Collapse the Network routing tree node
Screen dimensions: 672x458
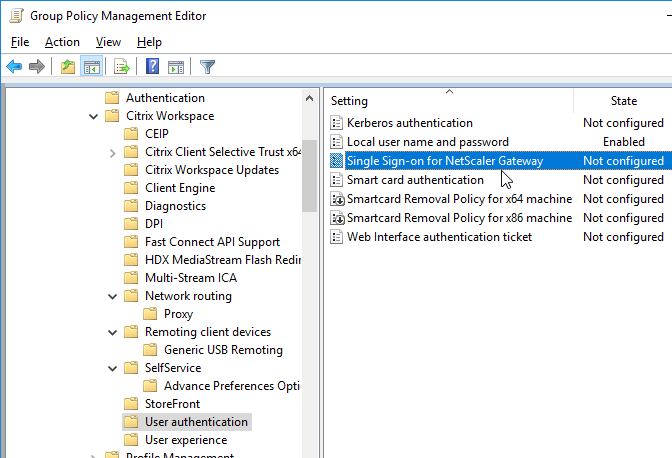pyautogui.click(x=112, y=296)
